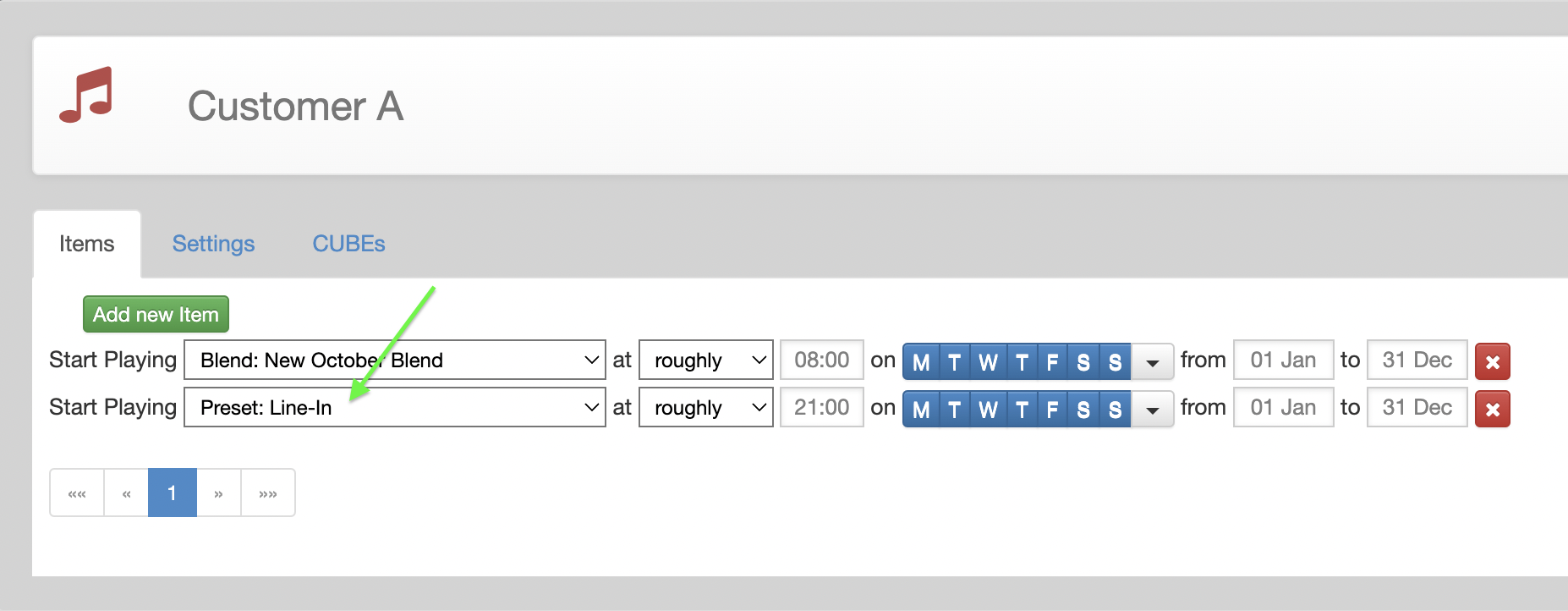
Task: Open roughly dropdown in the 21:00 row
Action: tap(706, 407)
